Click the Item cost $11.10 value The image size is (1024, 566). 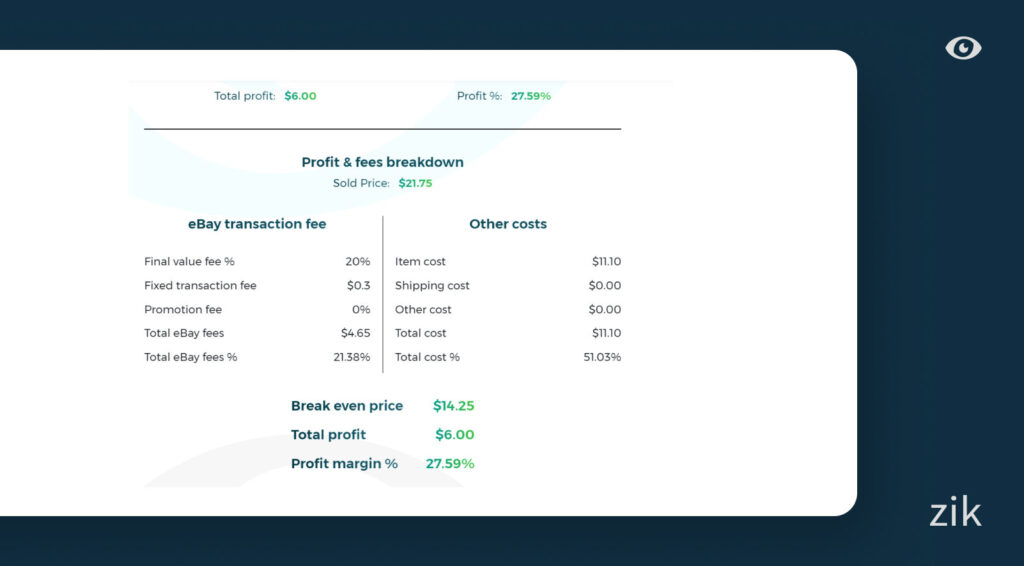(606, 262)
